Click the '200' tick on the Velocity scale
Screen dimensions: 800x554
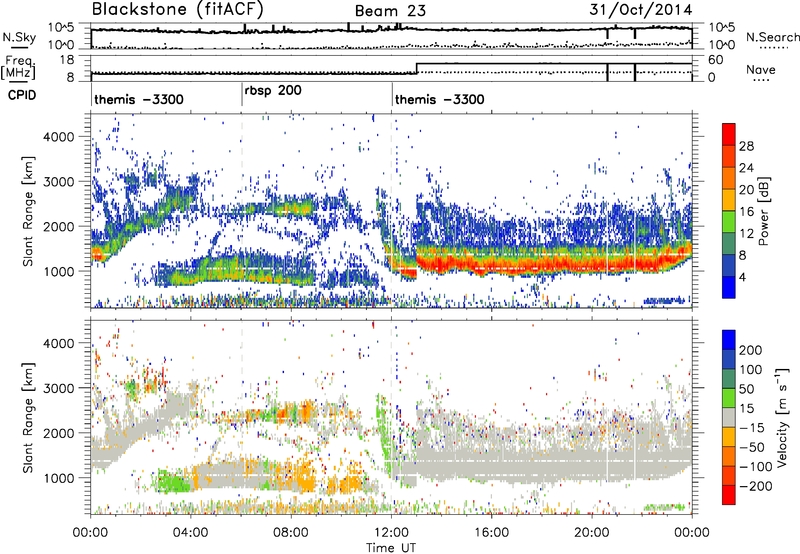751,350
